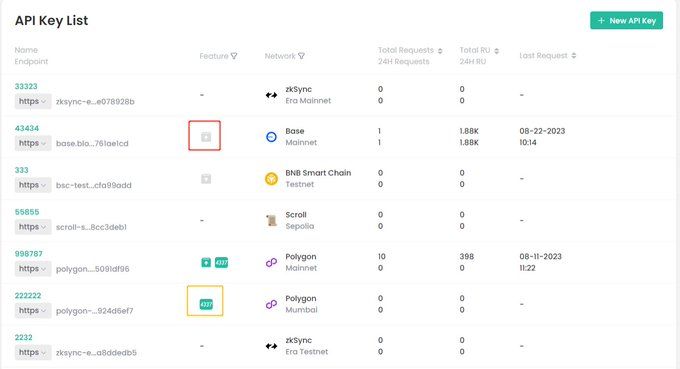Screen dimensions: 680x369
Task: Click the Era Testnet label
Action: tap(306, 352)
